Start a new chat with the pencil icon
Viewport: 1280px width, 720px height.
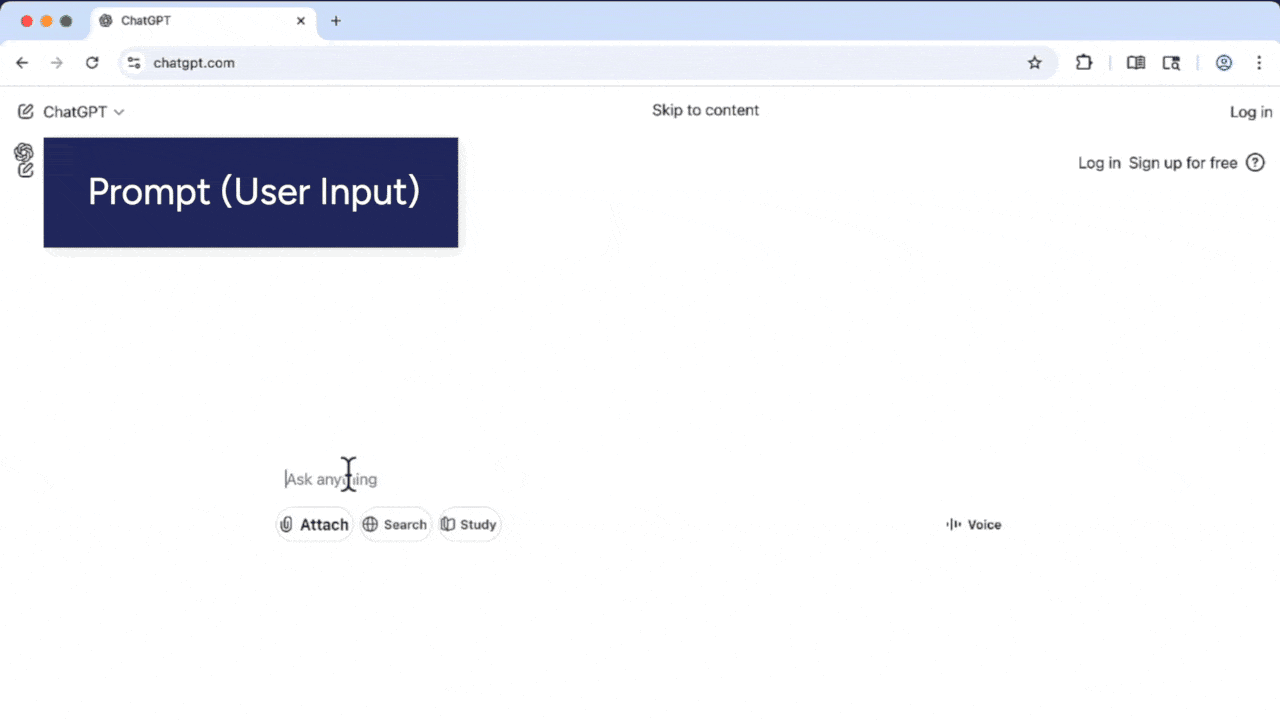pyautogui.click(x=25, y=111)
